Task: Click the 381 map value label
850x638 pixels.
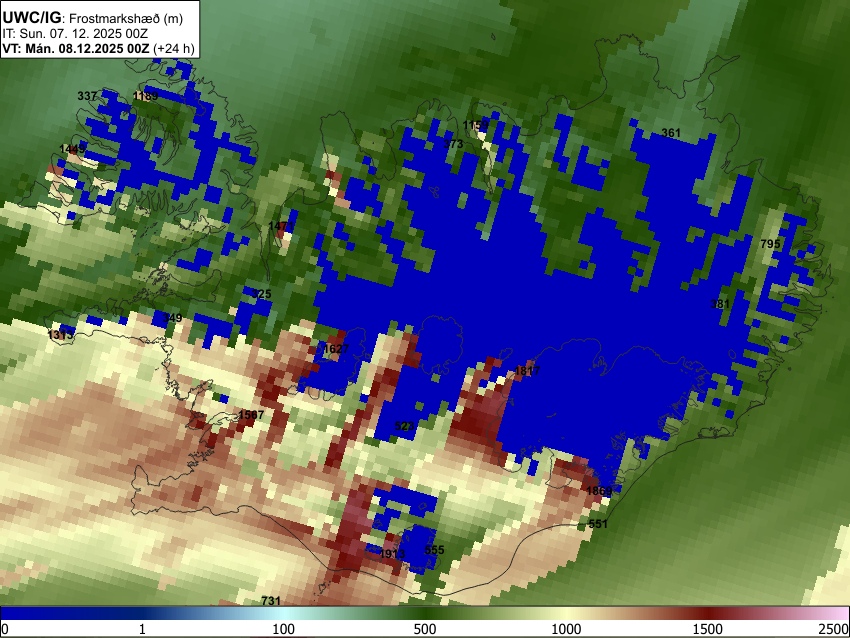Action: 720,304
